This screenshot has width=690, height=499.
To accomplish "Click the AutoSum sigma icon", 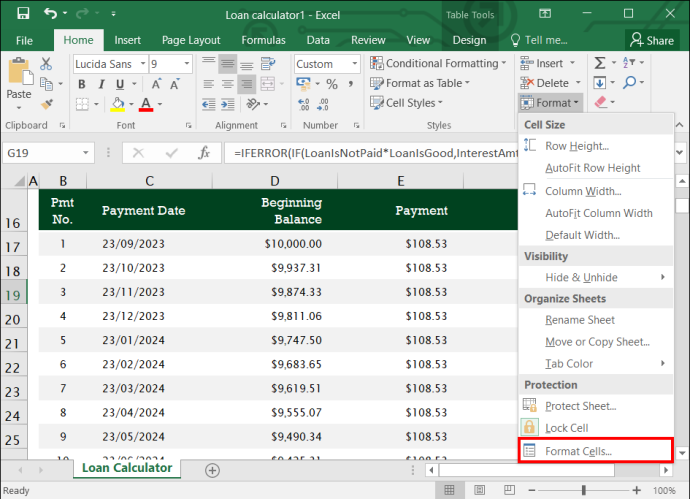I will [x=599, y=63].
